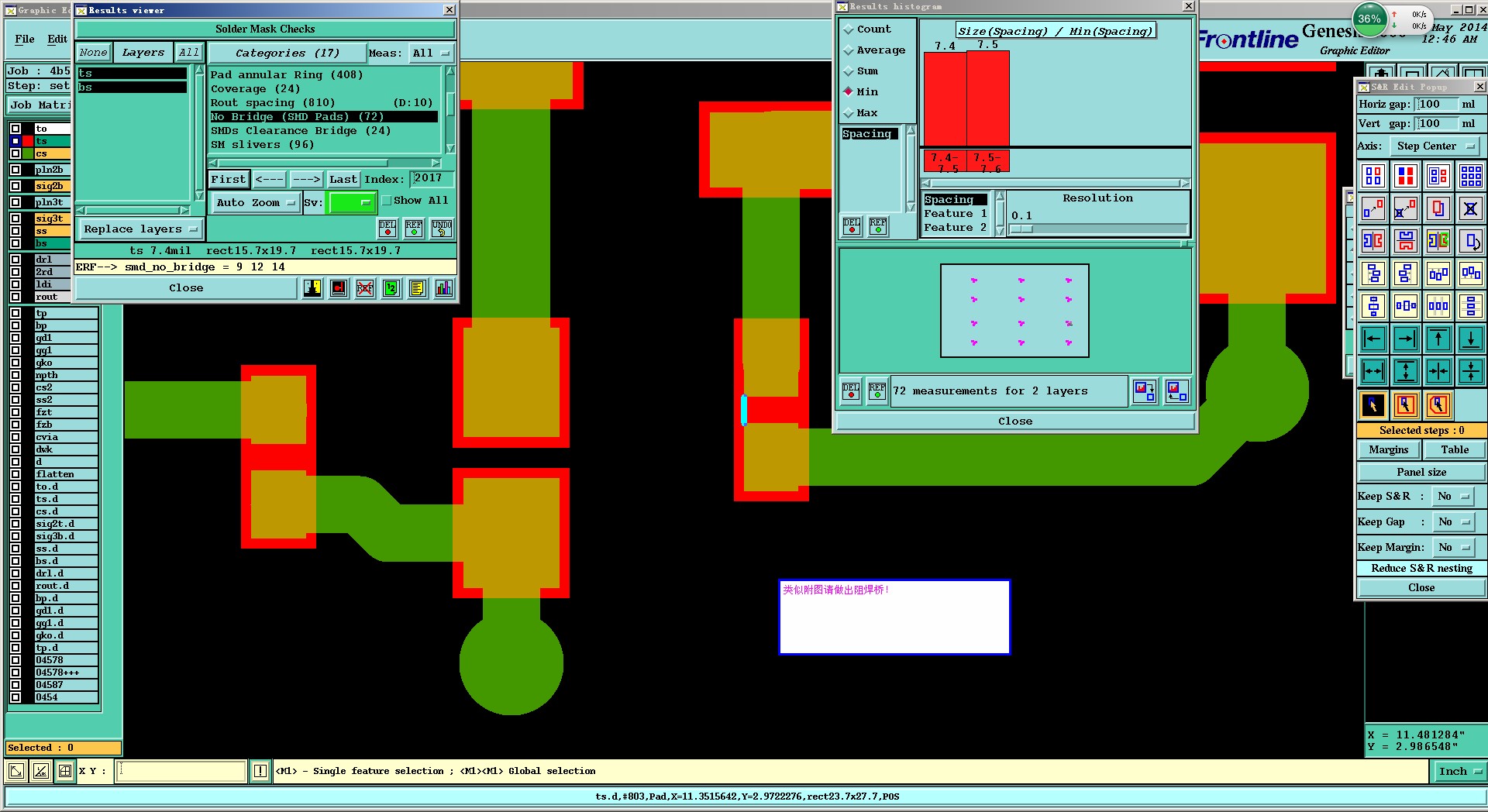The width and height of the screenshot is (1488, 812).
Task: Open the Auto Zoom dropdown
Action: (x=256, y=202)
